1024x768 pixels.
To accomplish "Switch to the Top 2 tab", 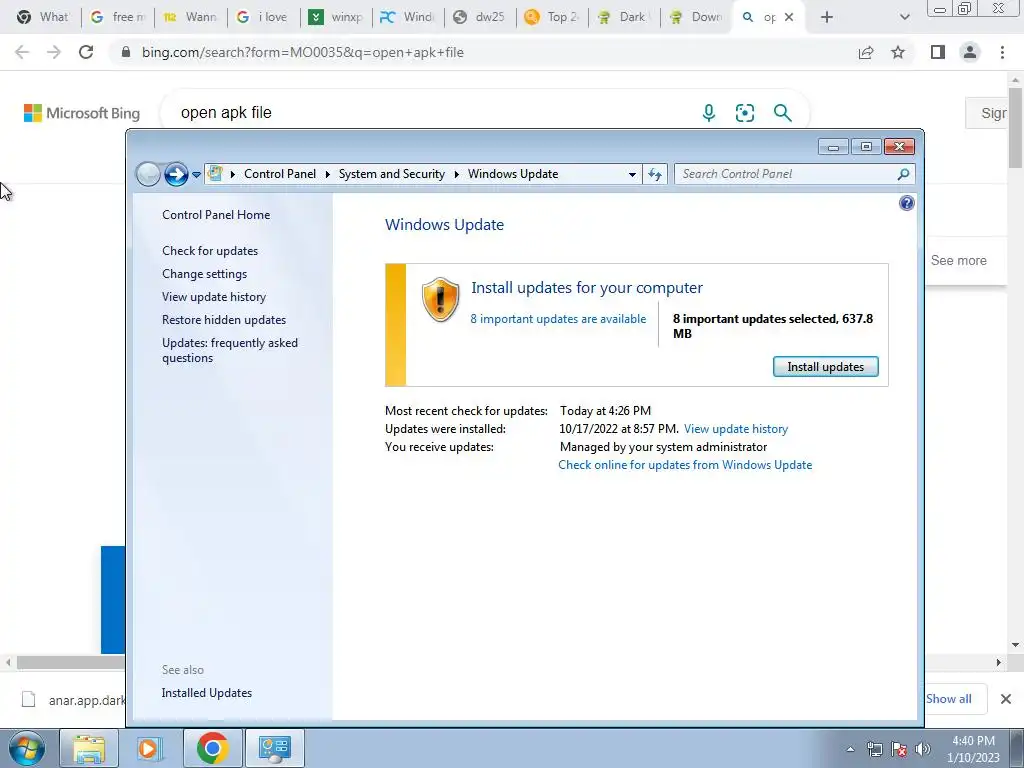I will pos(552,17).
